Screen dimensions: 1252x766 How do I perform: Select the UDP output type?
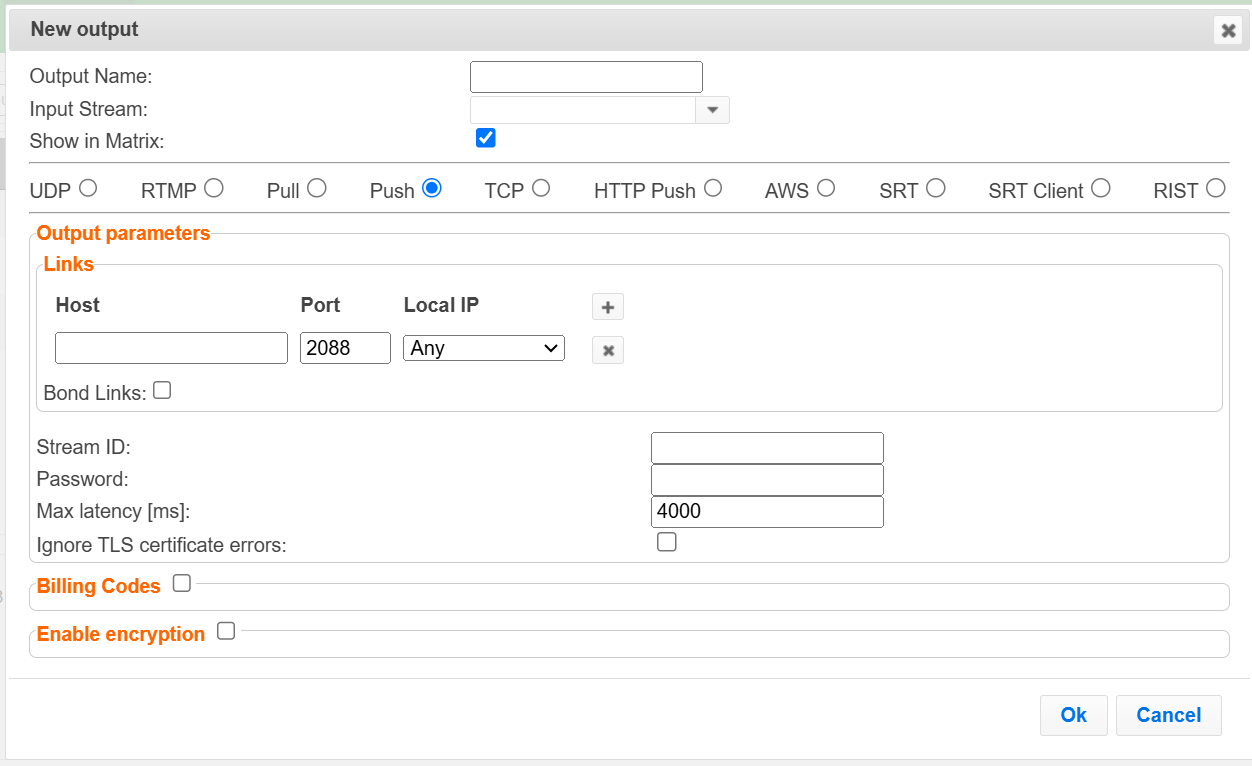coord(88,187)
